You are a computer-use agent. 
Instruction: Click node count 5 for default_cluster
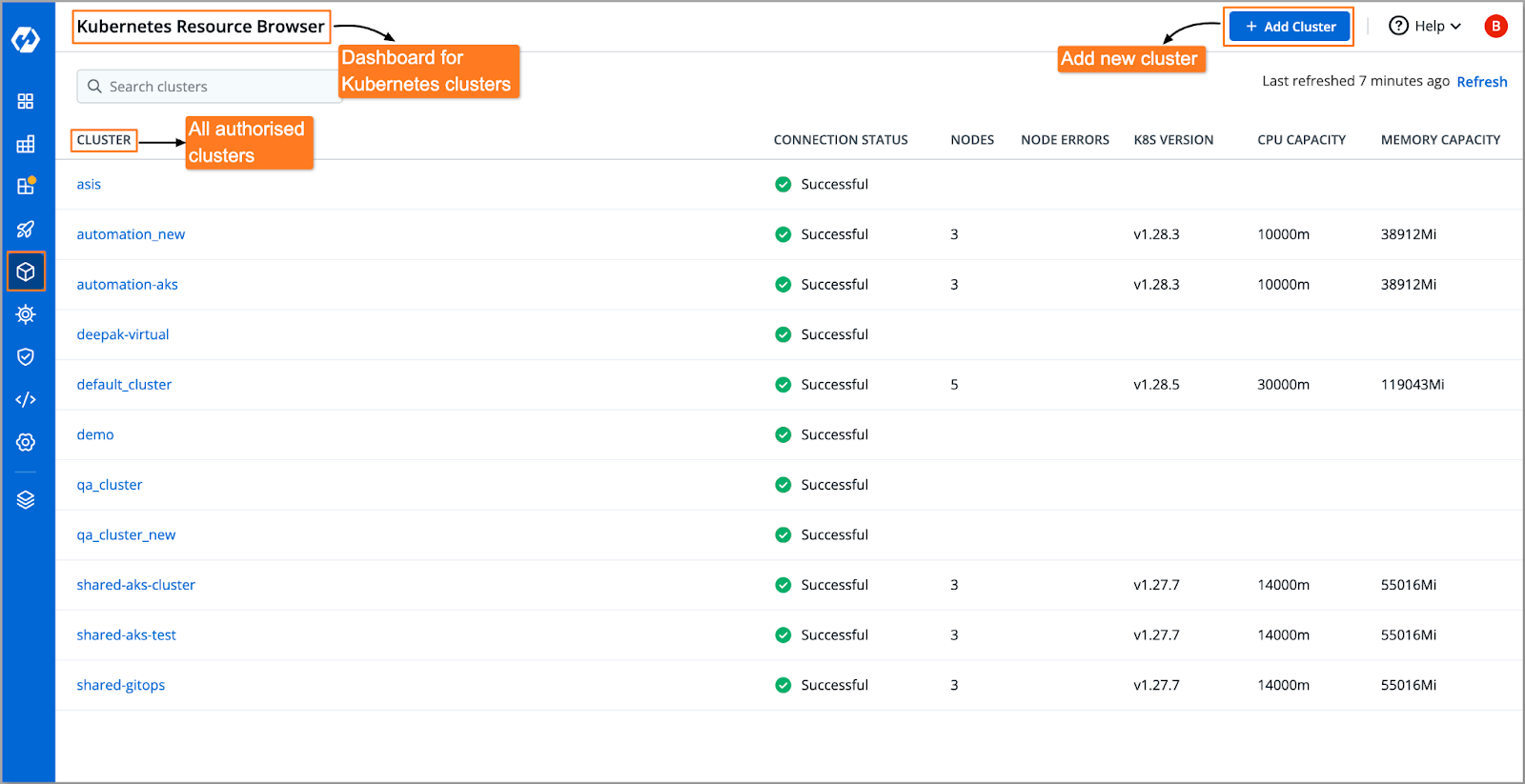click(x=954, y=385)
